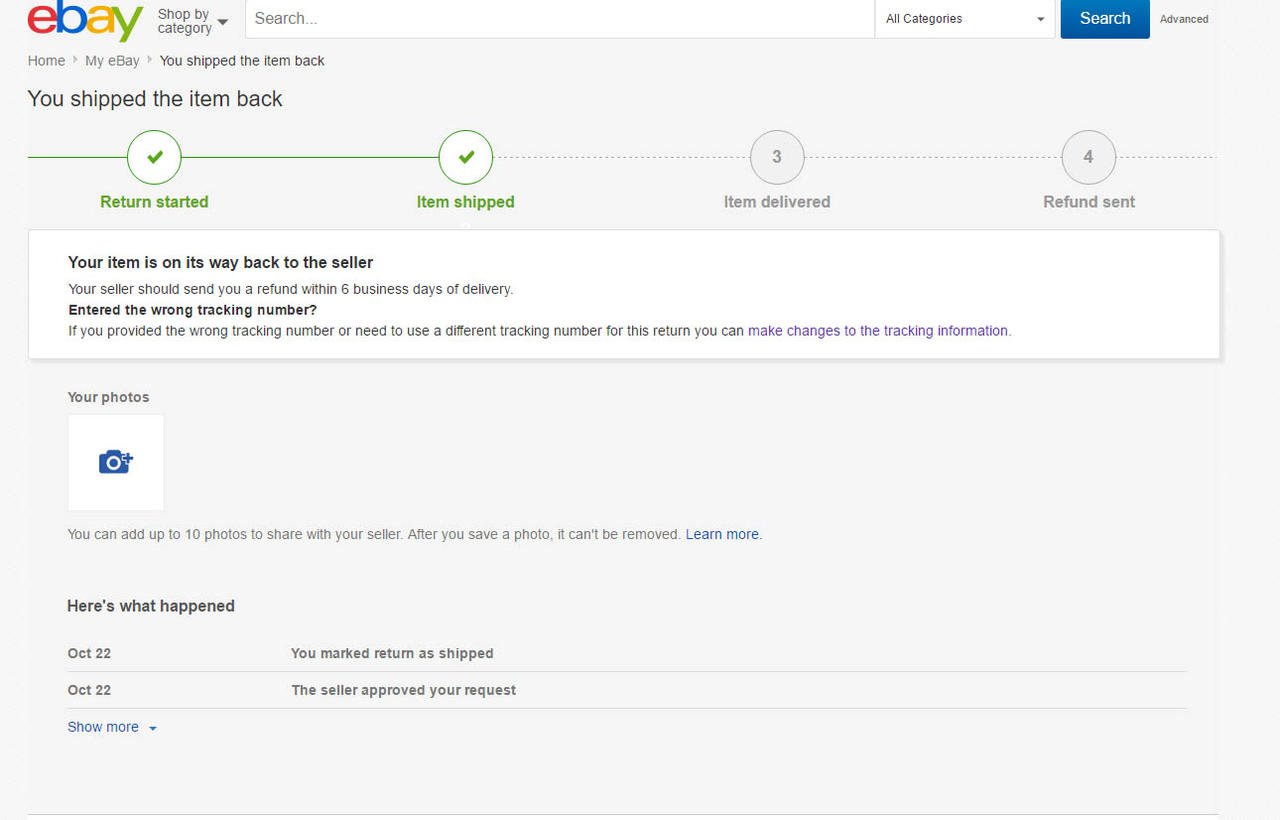Click the add photo camera icon

pos(116,462)
